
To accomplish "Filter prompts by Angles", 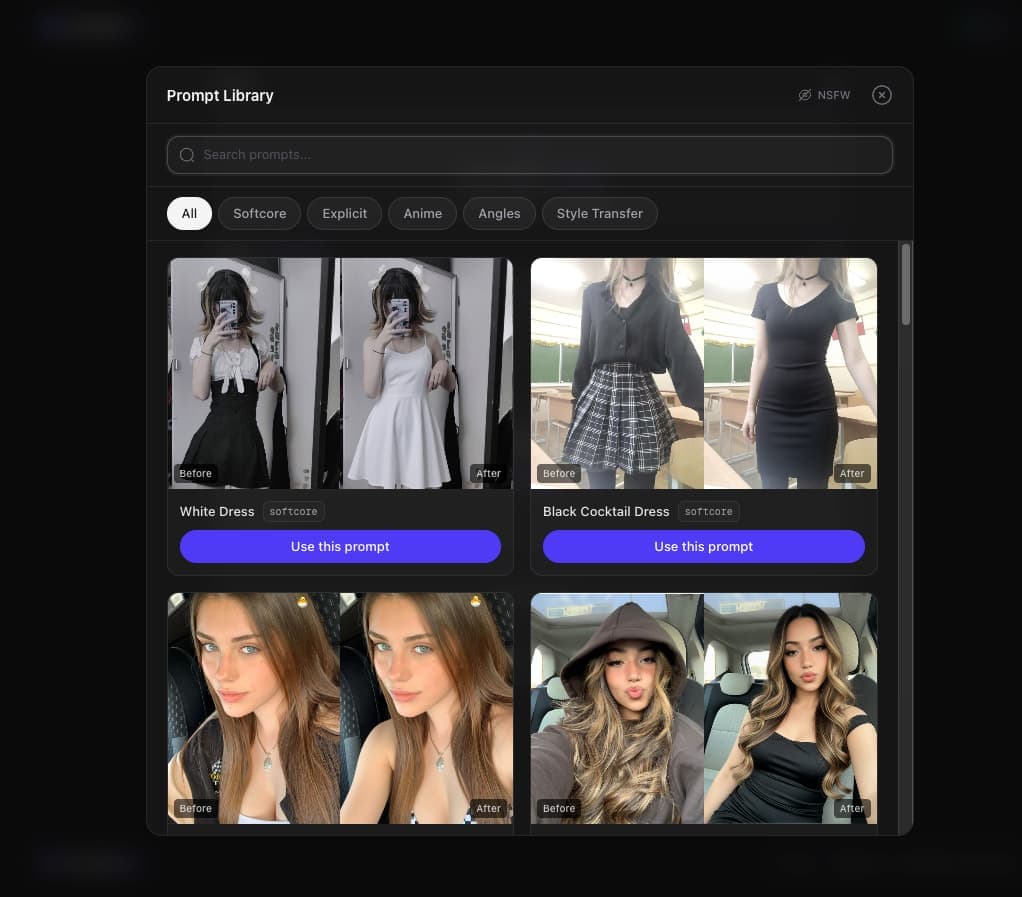I will [499, 213].
